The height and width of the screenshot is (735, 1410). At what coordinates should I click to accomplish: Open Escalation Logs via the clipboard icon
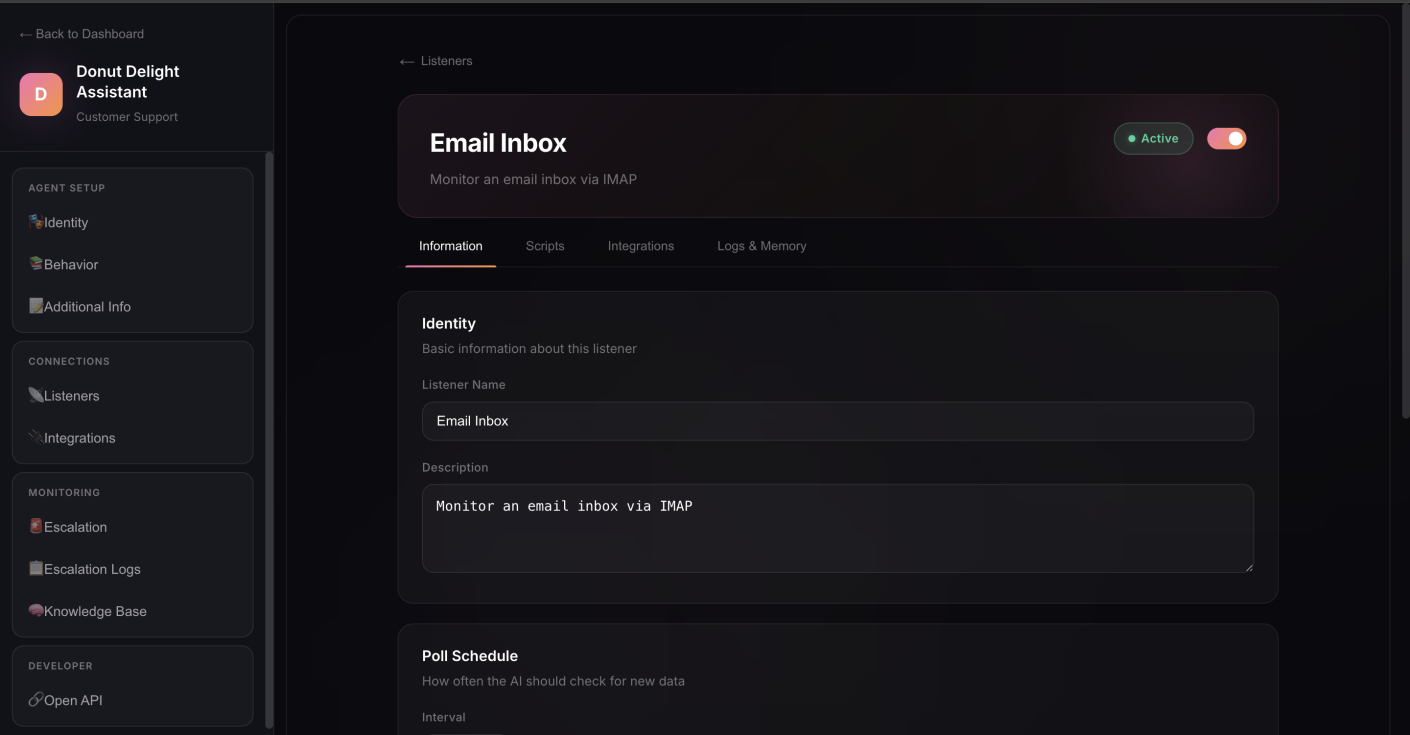35,568
